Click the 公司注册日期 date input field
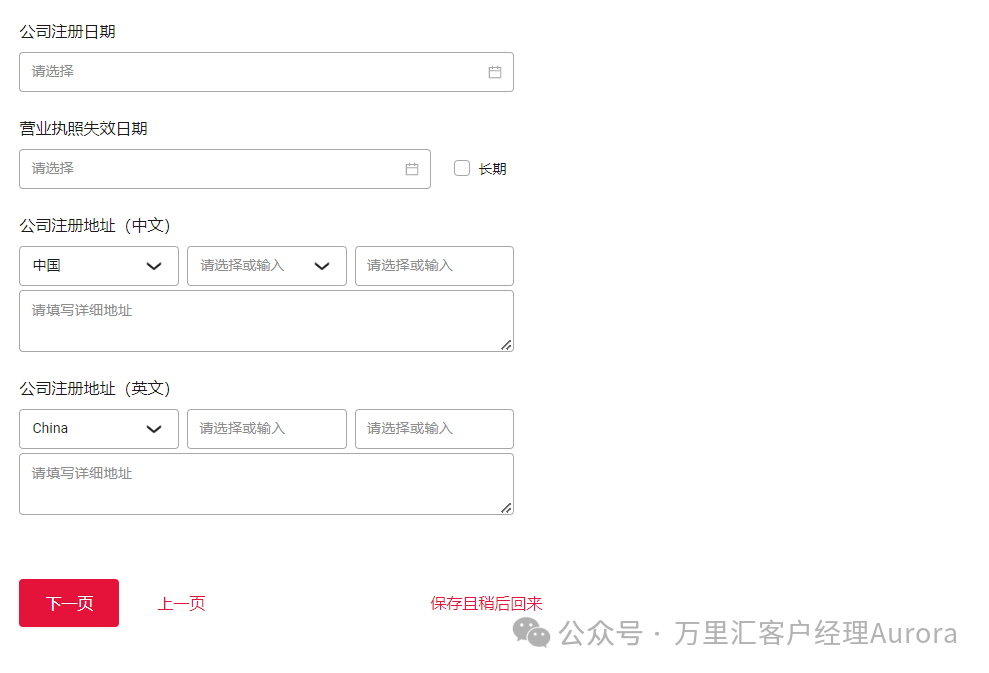 (200, 71)
